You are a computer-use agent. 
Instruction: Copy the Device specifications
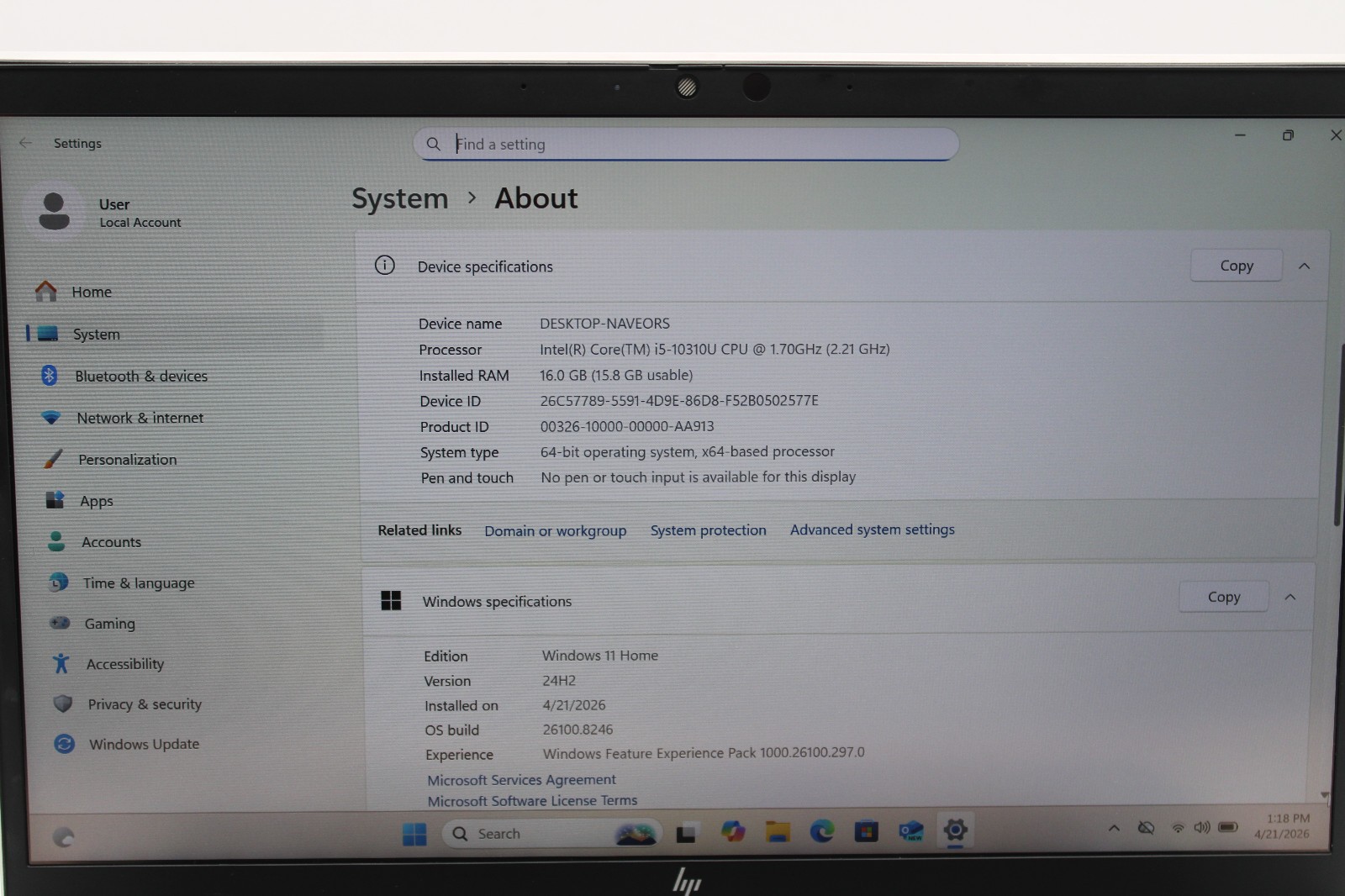click(1237, 266)
